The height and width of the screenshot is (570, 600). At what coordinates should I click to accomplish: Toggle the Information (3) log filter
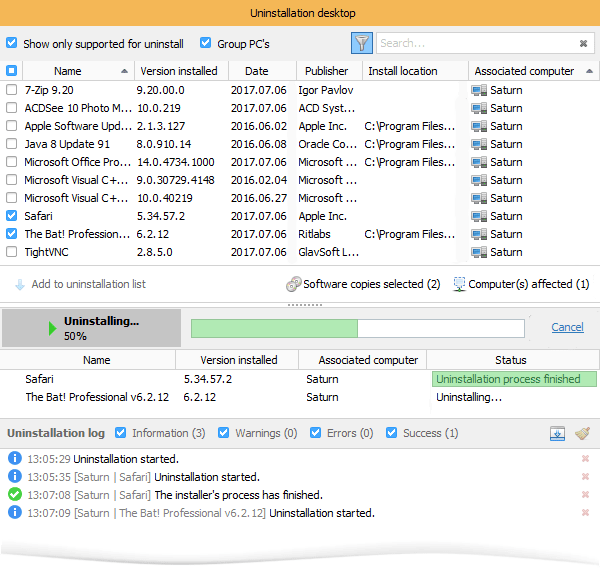(121, 433)
